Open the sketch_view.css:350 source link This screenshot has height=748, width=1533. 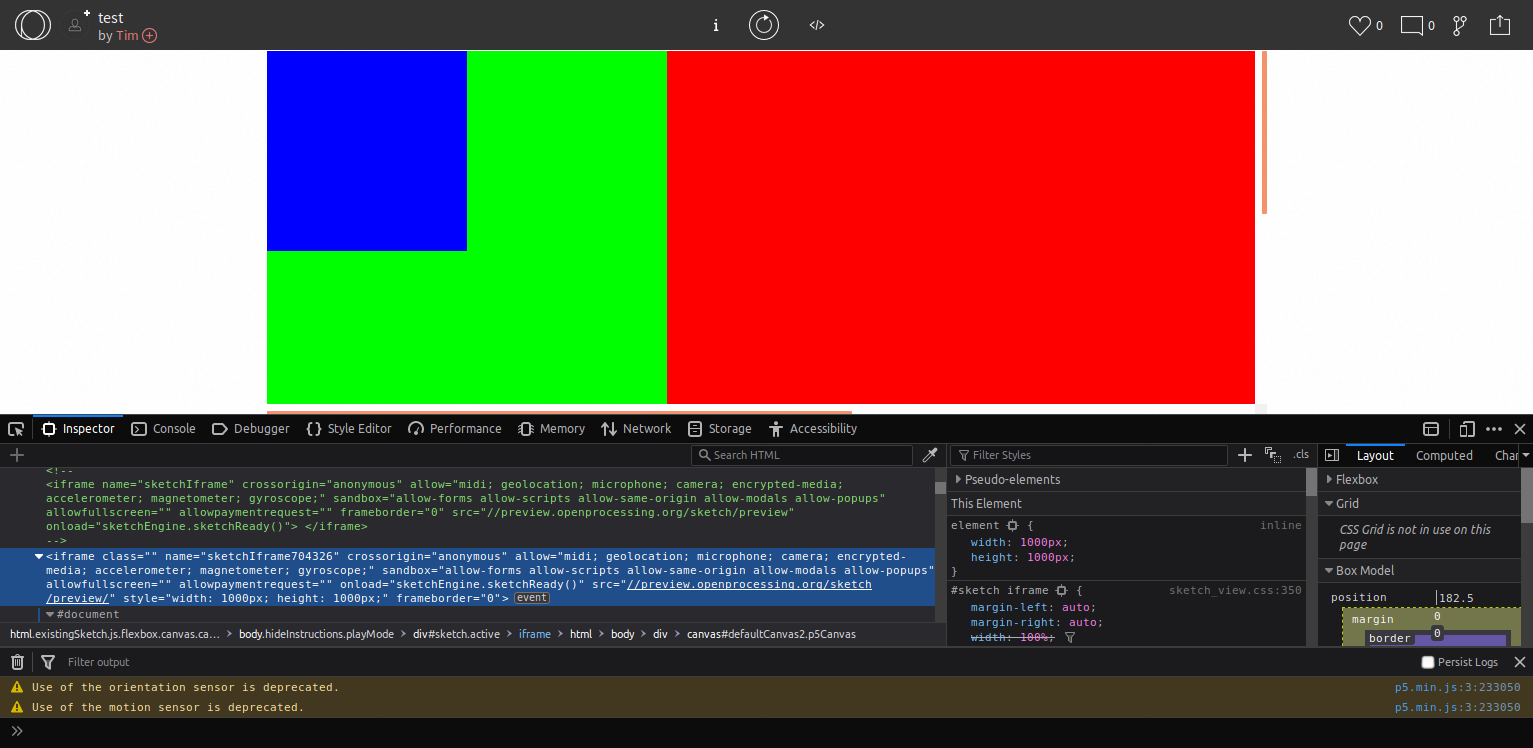(1235, 591)
